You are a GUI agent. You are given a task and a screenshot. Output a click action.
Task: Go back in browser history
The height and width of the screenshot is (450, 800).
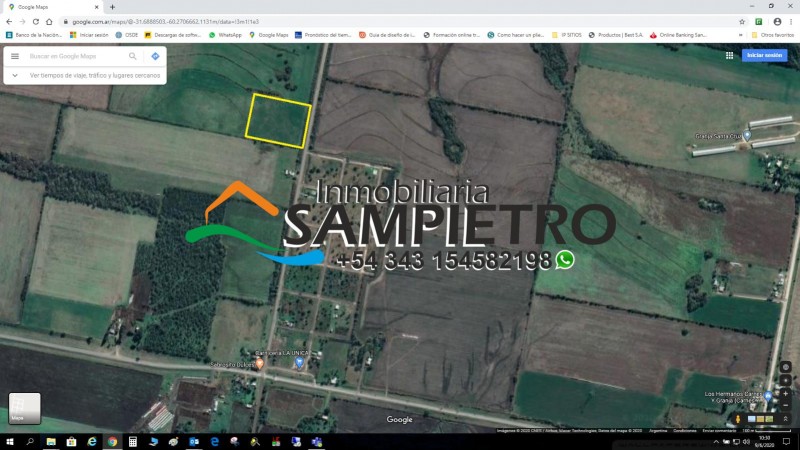pos(9,21)
